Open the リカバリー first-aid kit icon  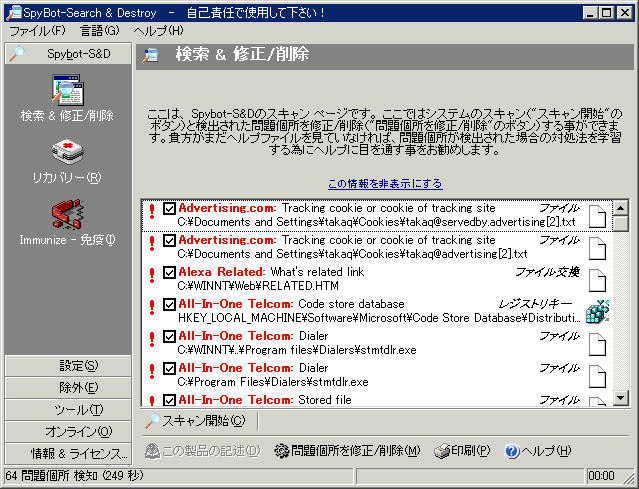pyautogui.click(x=68, y=152)
